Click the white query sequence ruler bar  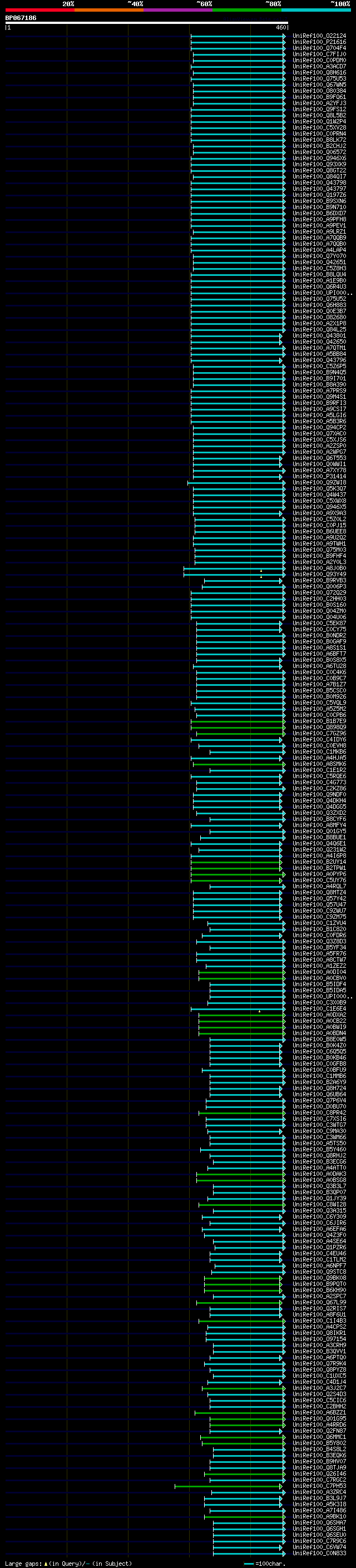[147, 23]
